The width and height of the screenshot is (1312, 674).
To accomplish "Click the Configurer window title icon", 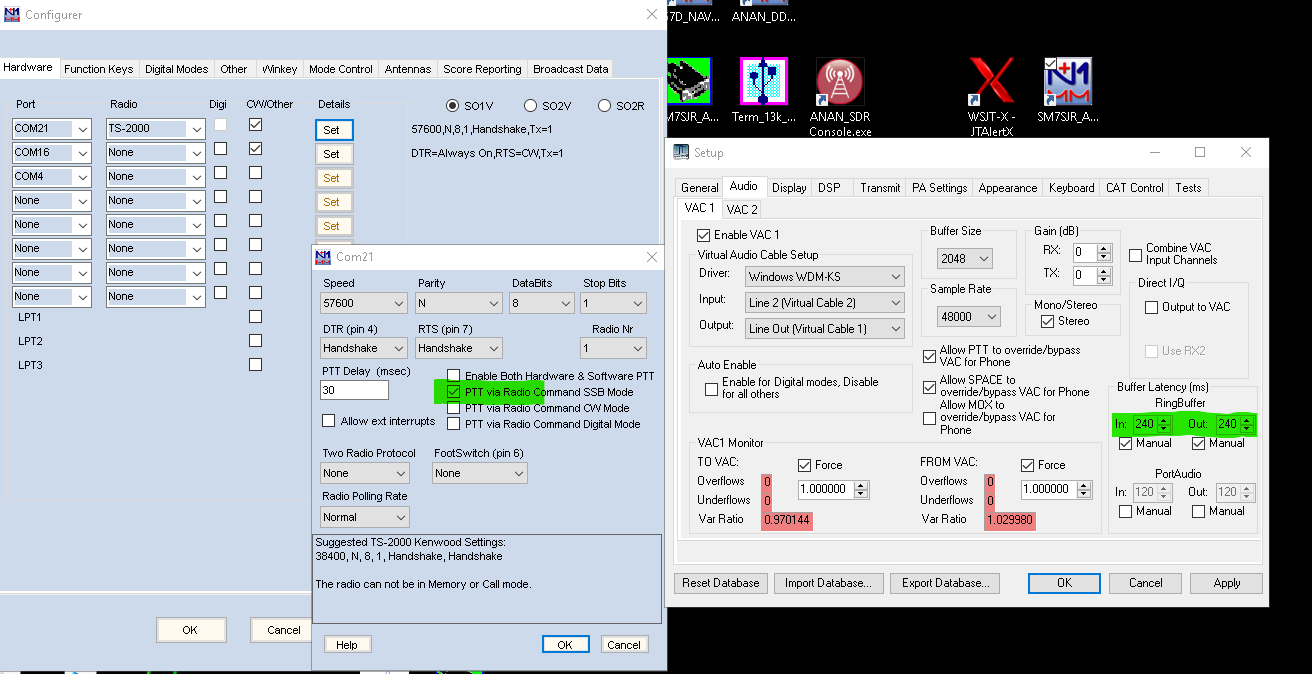I will pyautogui.click(x=13, y=15).
